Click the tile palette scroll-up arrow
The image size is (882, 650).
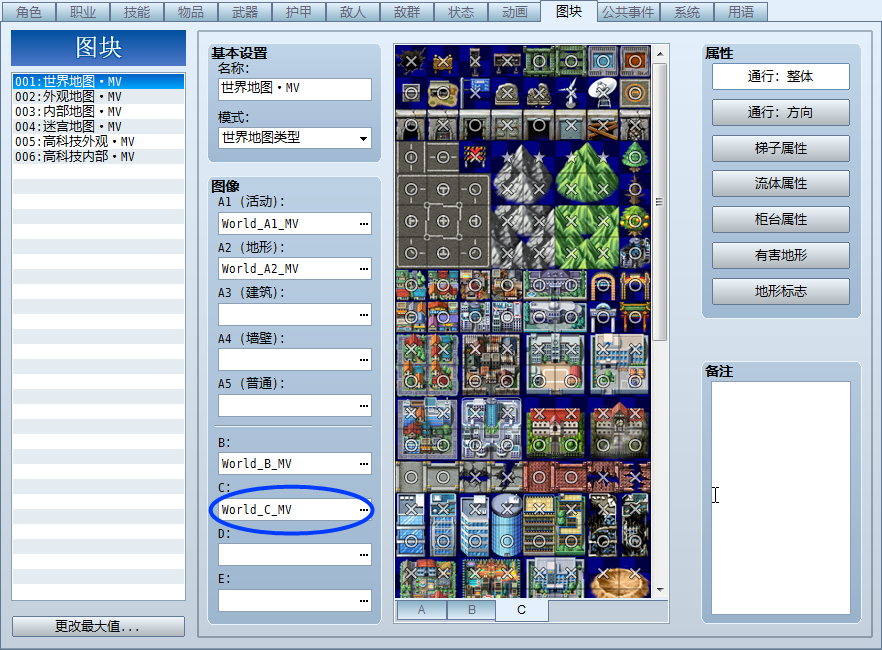click(x=660, y=54)
